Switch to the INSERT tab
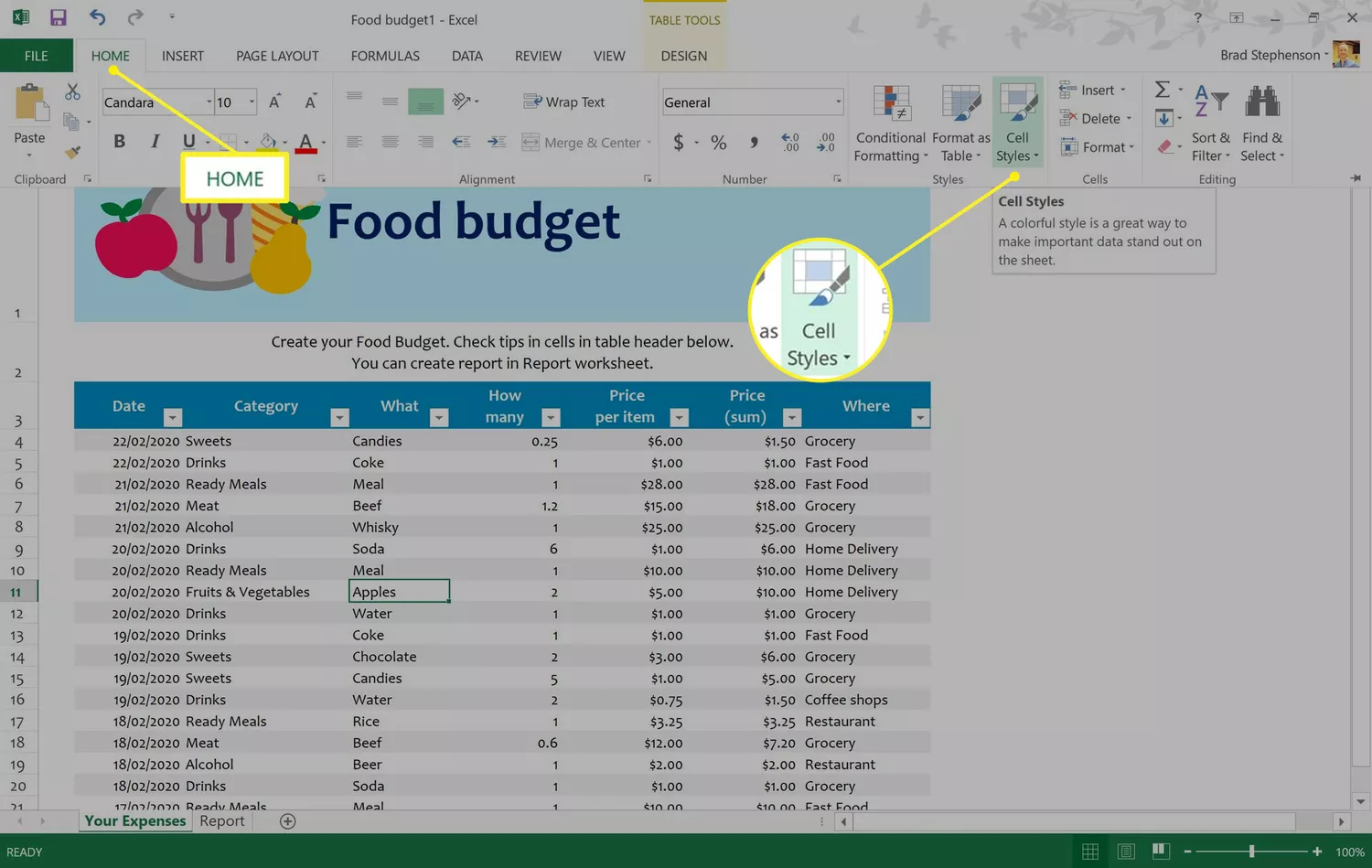 183,56
